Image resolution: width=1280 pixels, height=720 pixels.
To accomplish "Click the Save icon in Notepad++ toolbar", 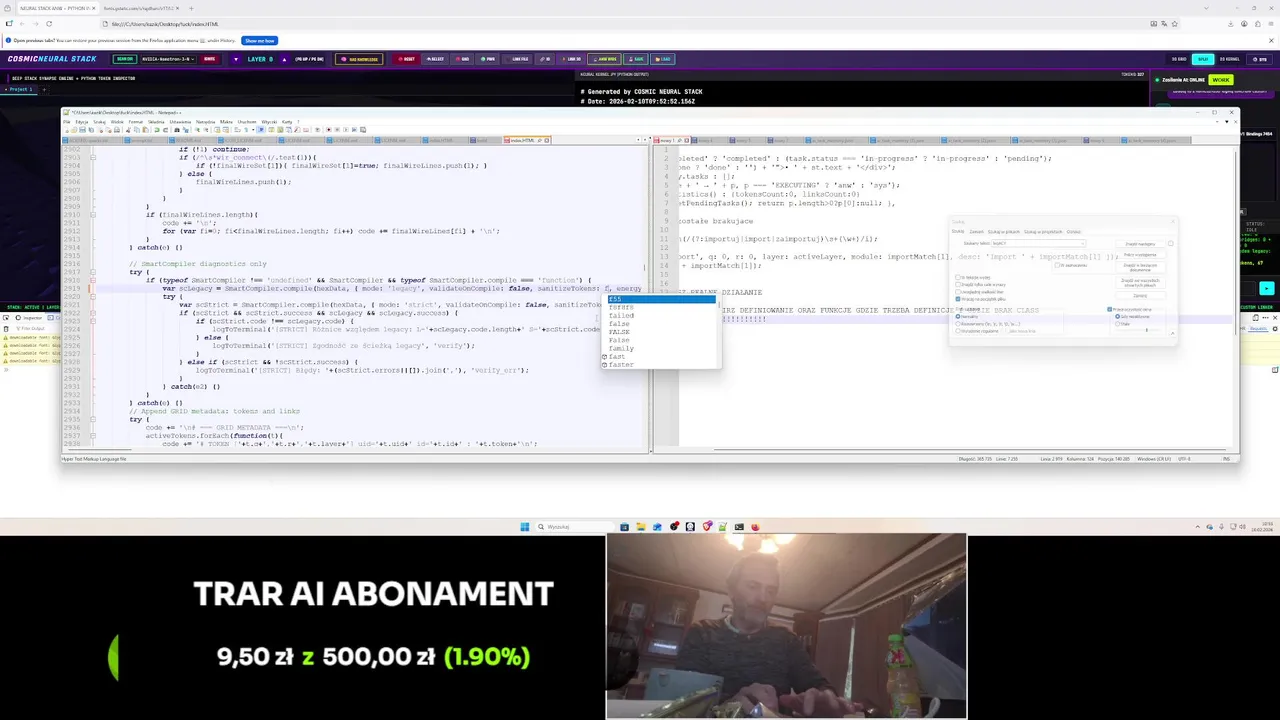I will 83,130.
